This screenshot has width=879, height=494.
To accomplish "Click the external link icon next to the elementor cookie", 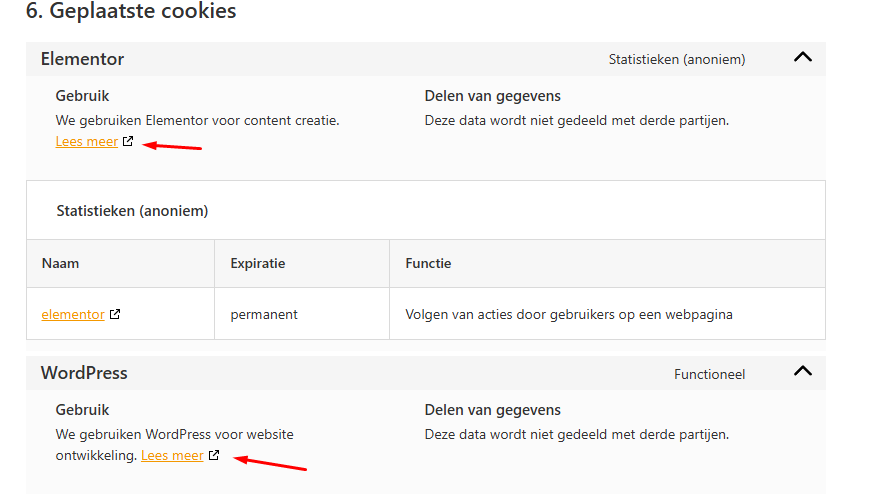I will pyautogui.click(x=115, y=314).
